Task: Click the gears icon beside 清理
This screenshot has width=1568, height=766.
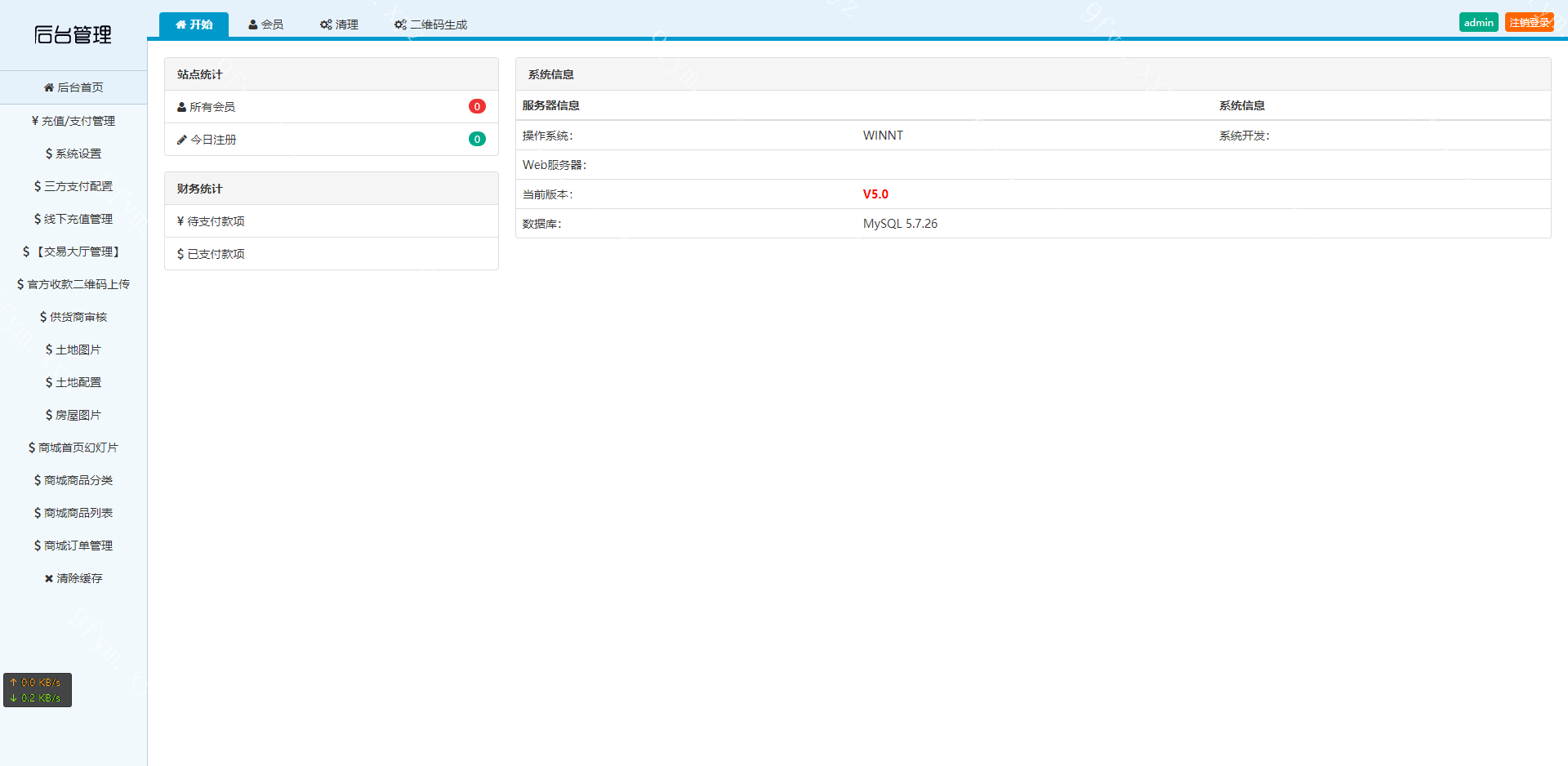Action: click(x=326, y=24)
